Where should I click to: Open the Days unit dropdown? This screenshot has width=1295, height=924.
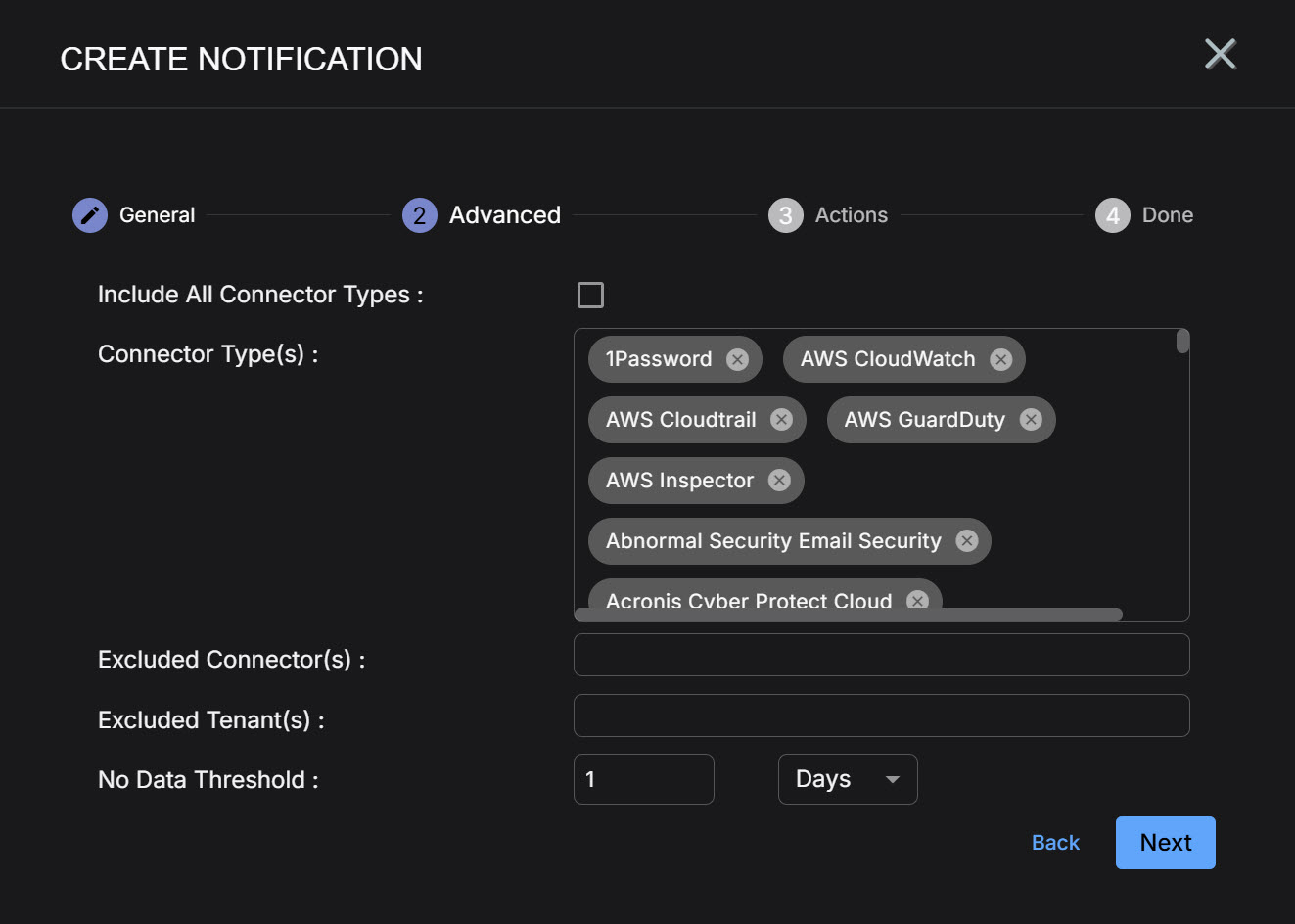point(848,779)
